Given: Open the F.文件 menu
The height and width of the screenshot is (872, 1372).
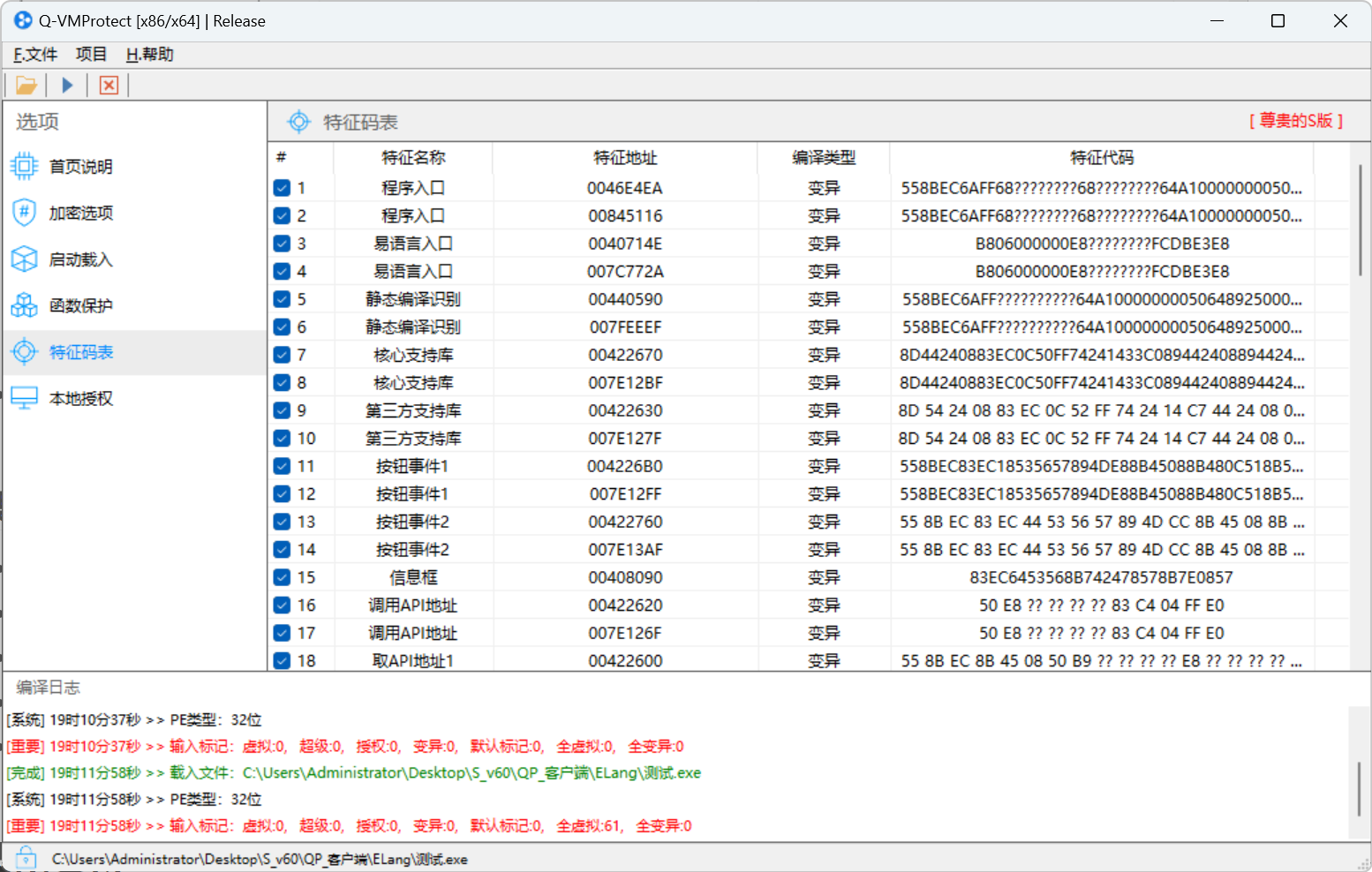Looking at the screenshot, I should (35, 55).
